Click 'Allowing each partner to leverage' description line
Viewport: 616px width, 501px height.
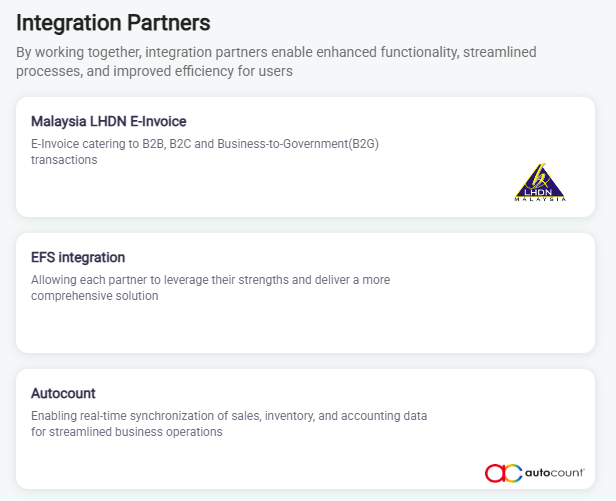point(210,280)
